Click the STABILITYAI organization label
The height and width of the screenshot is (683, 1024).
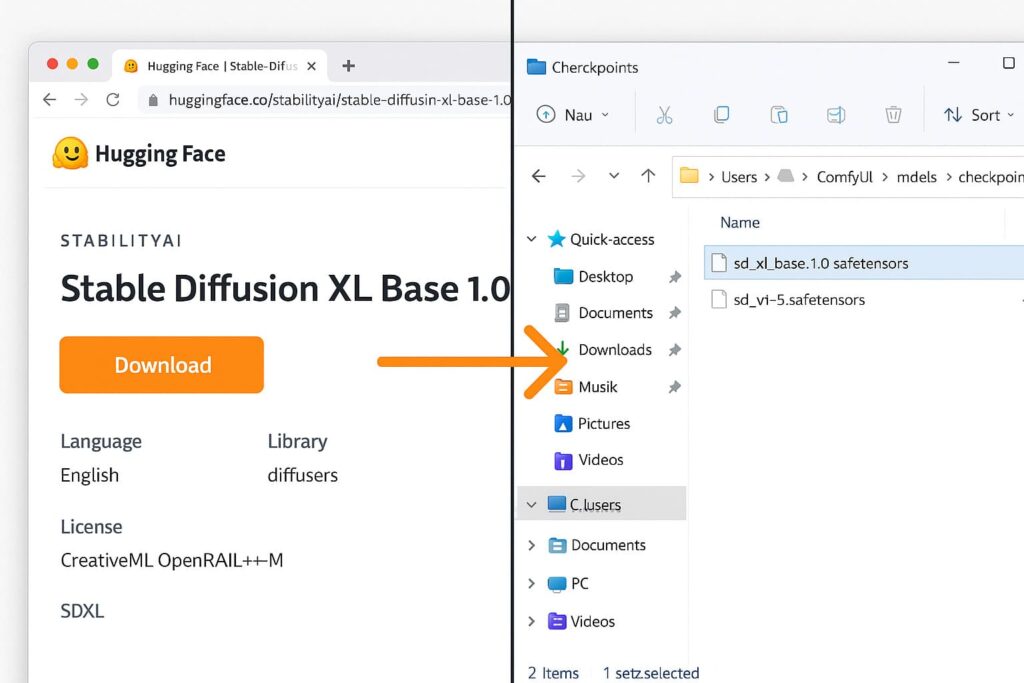pos(121,240)
